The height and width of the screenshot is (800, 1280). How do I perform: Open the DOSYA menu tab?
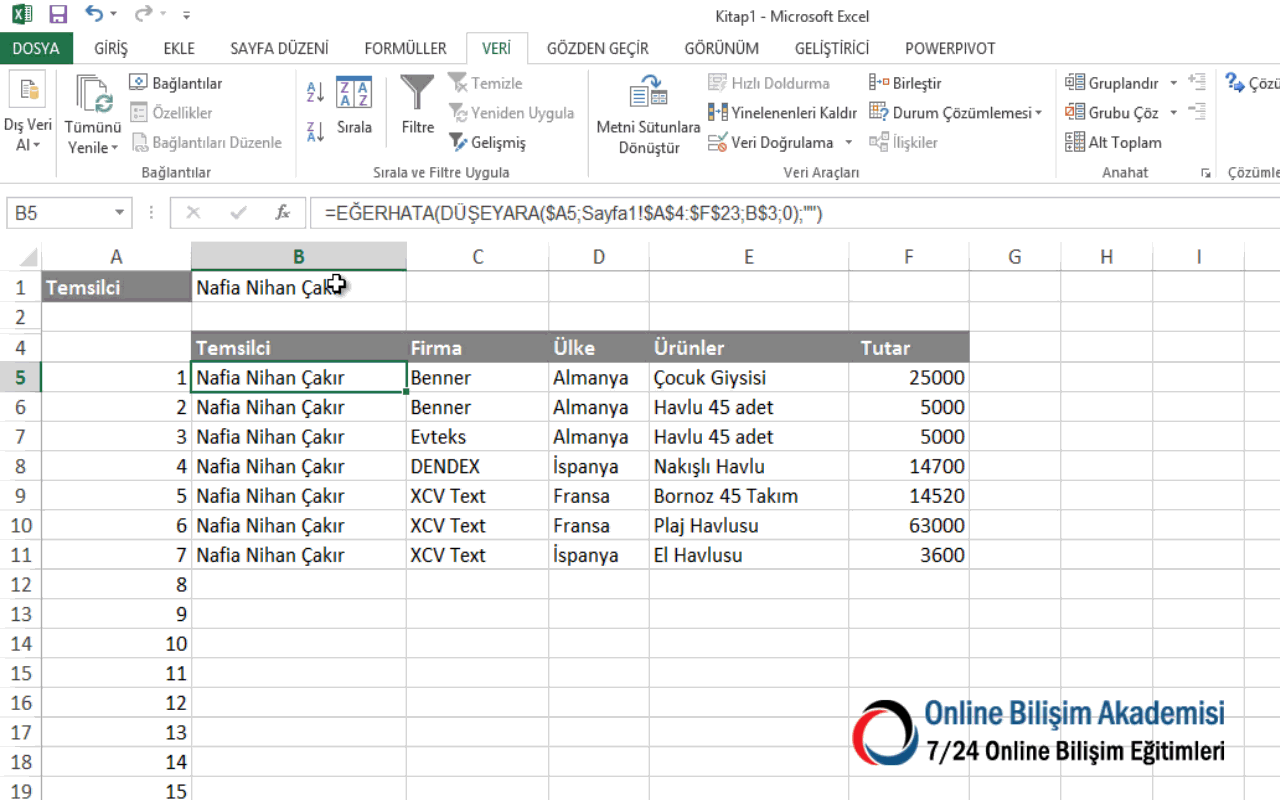(x=36, y=48)
